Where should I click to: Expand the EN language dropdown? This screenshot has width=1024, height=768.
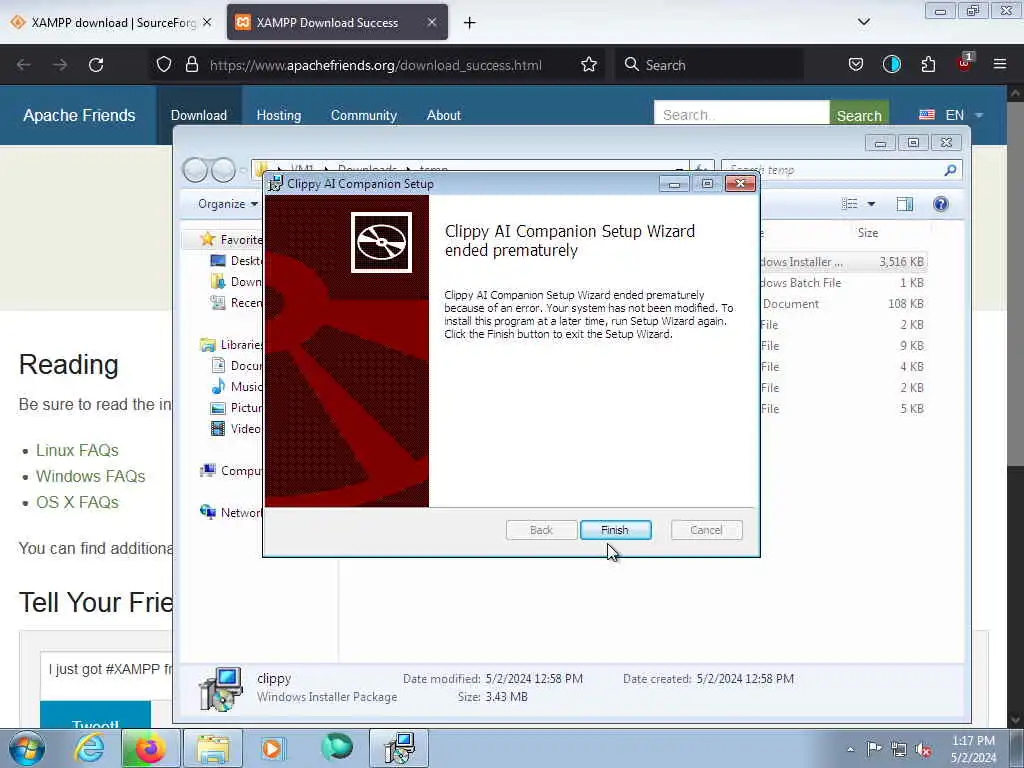pos(951,115)
